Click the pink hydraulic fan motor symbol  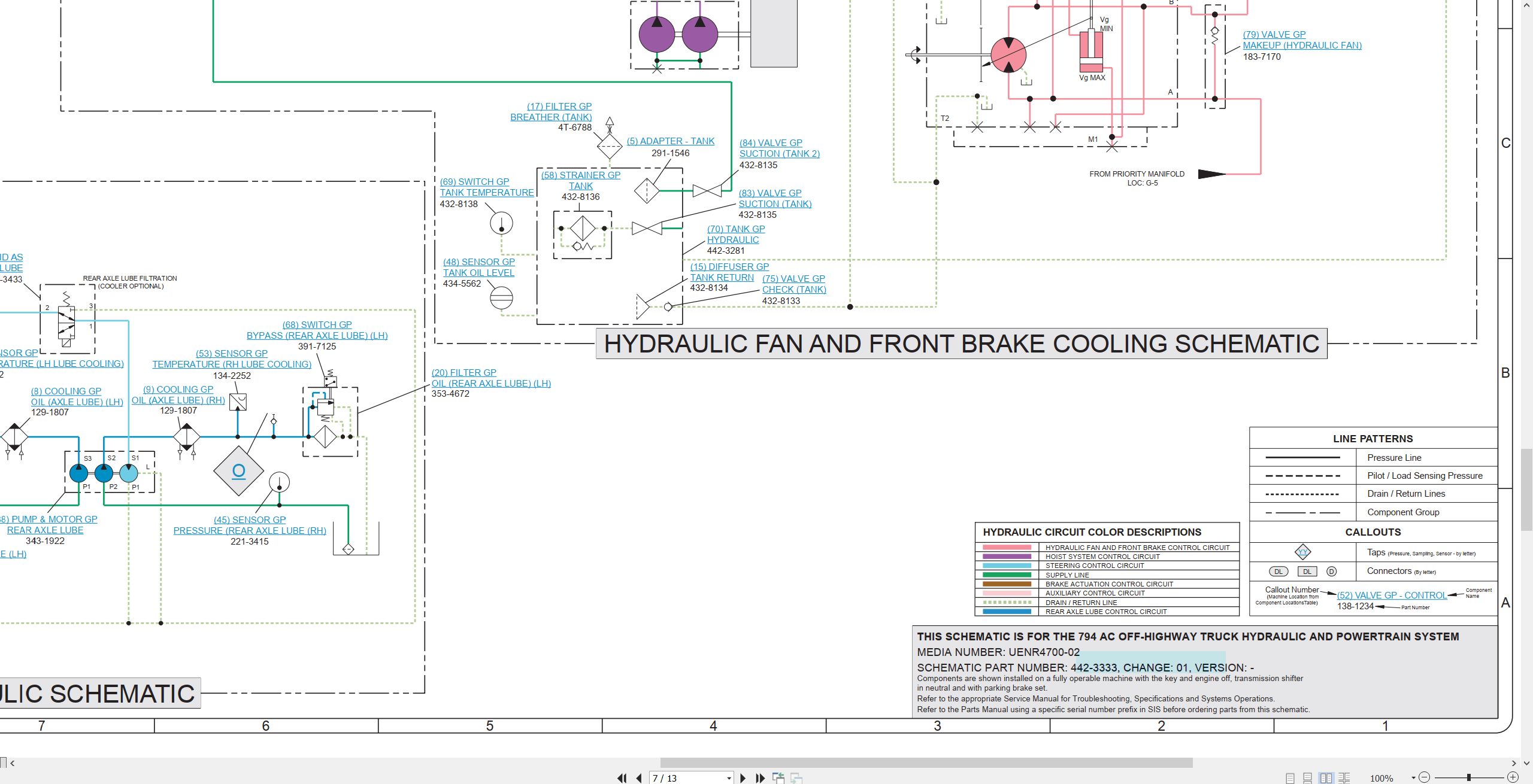[1008, 55]
